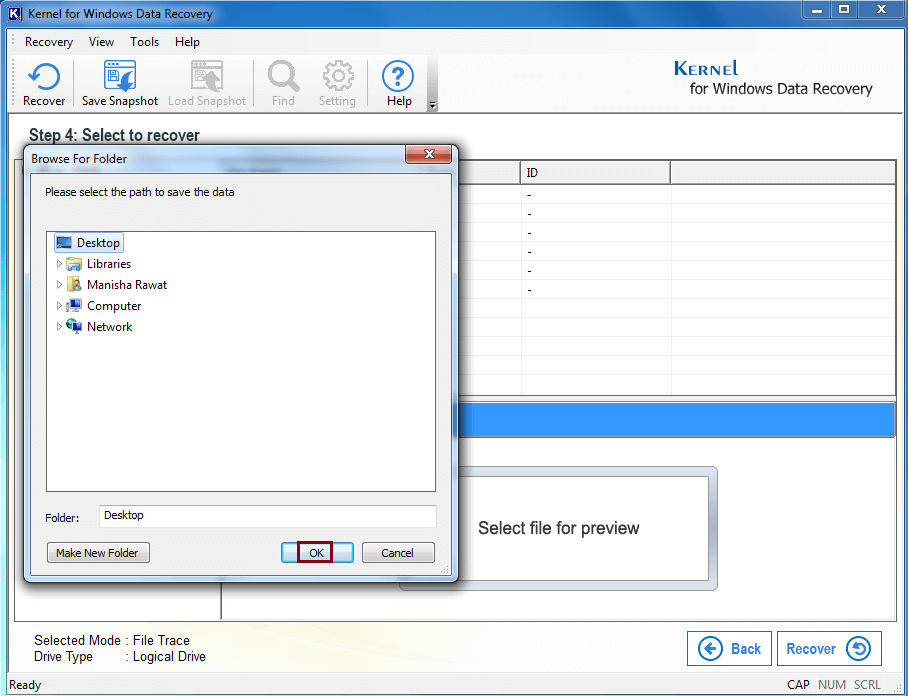908x696 pixels.
Task: Click the Recover toolbar icon
Action: tap(44, 76)
